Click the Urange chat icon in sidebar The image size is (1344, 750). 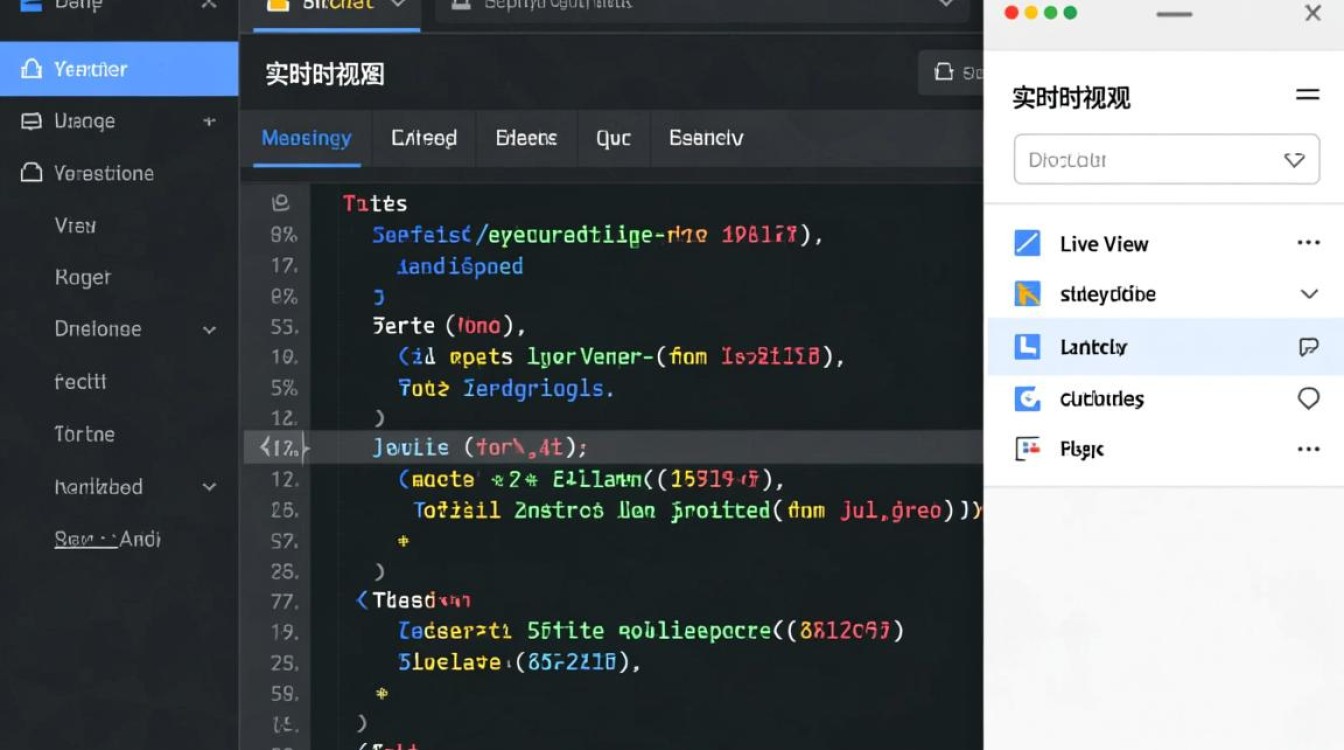coord(34,121)
